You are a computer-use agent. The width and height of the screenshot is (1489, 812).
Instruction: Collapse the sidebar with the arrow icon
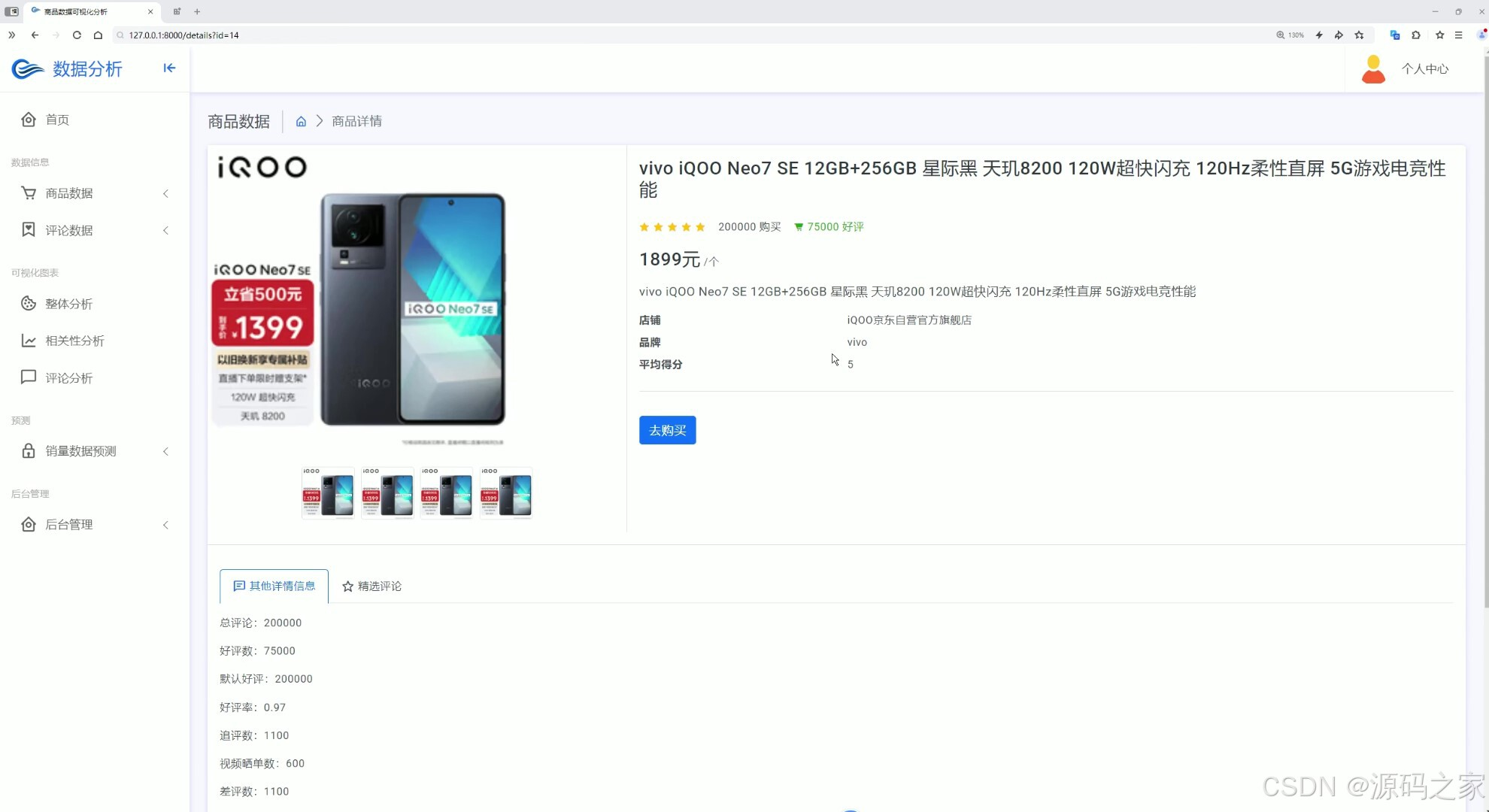[169, 68]
